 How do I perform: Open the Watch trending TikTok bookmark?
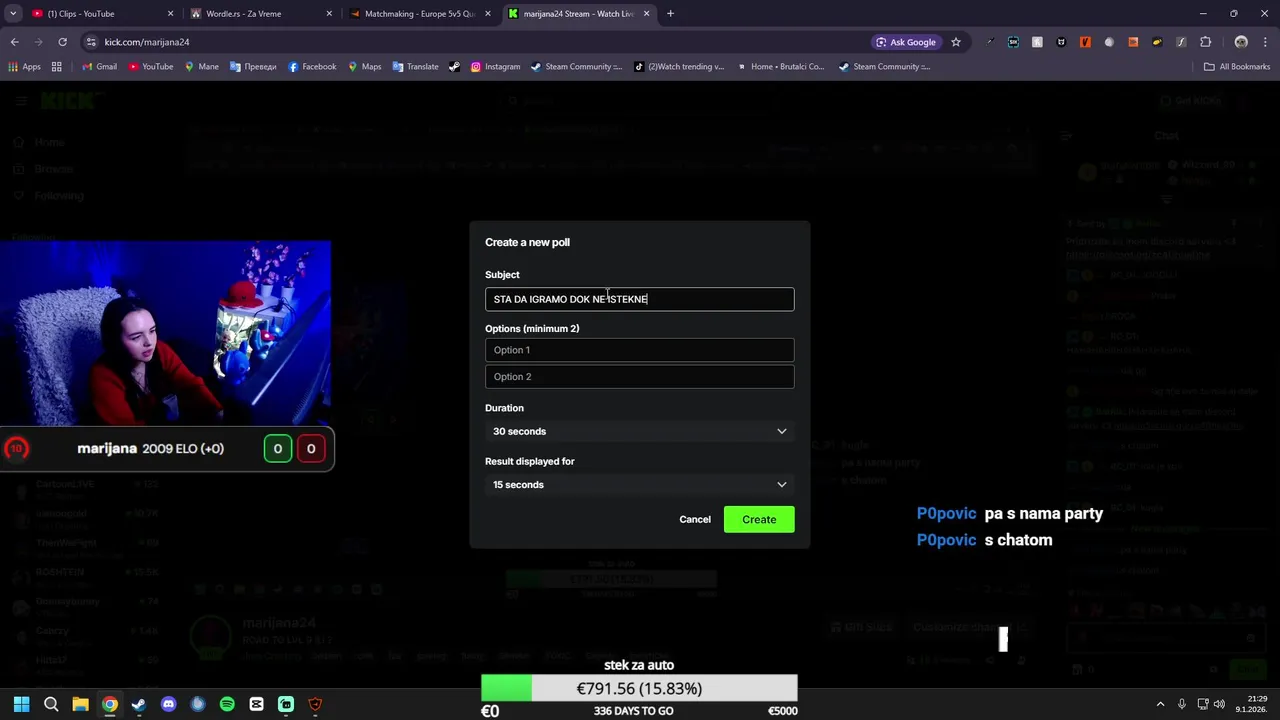coord(679,67)
